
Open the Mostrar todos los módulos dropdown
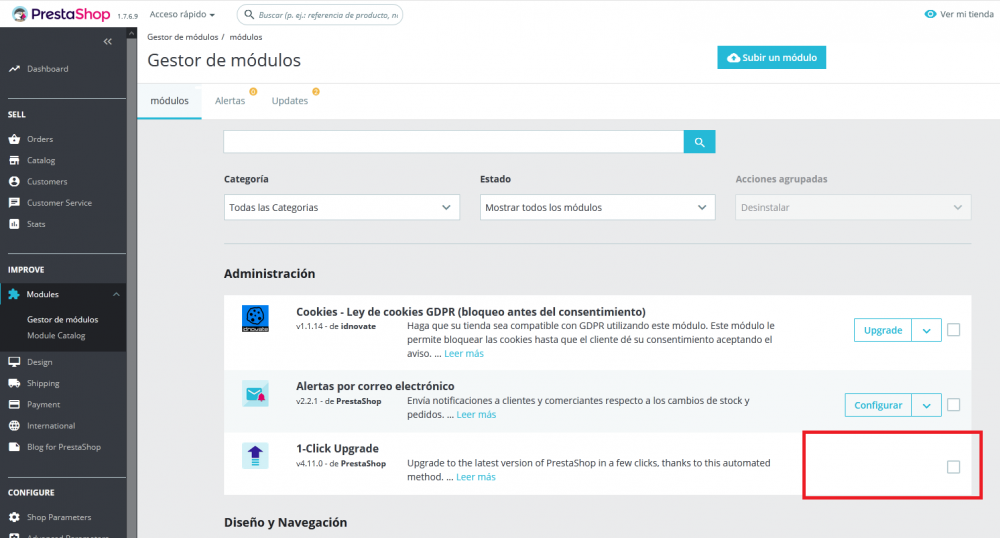598,207
